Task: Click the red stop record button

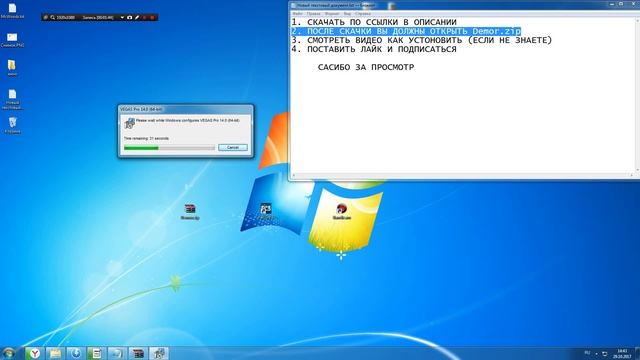Action: coord(152,18)
